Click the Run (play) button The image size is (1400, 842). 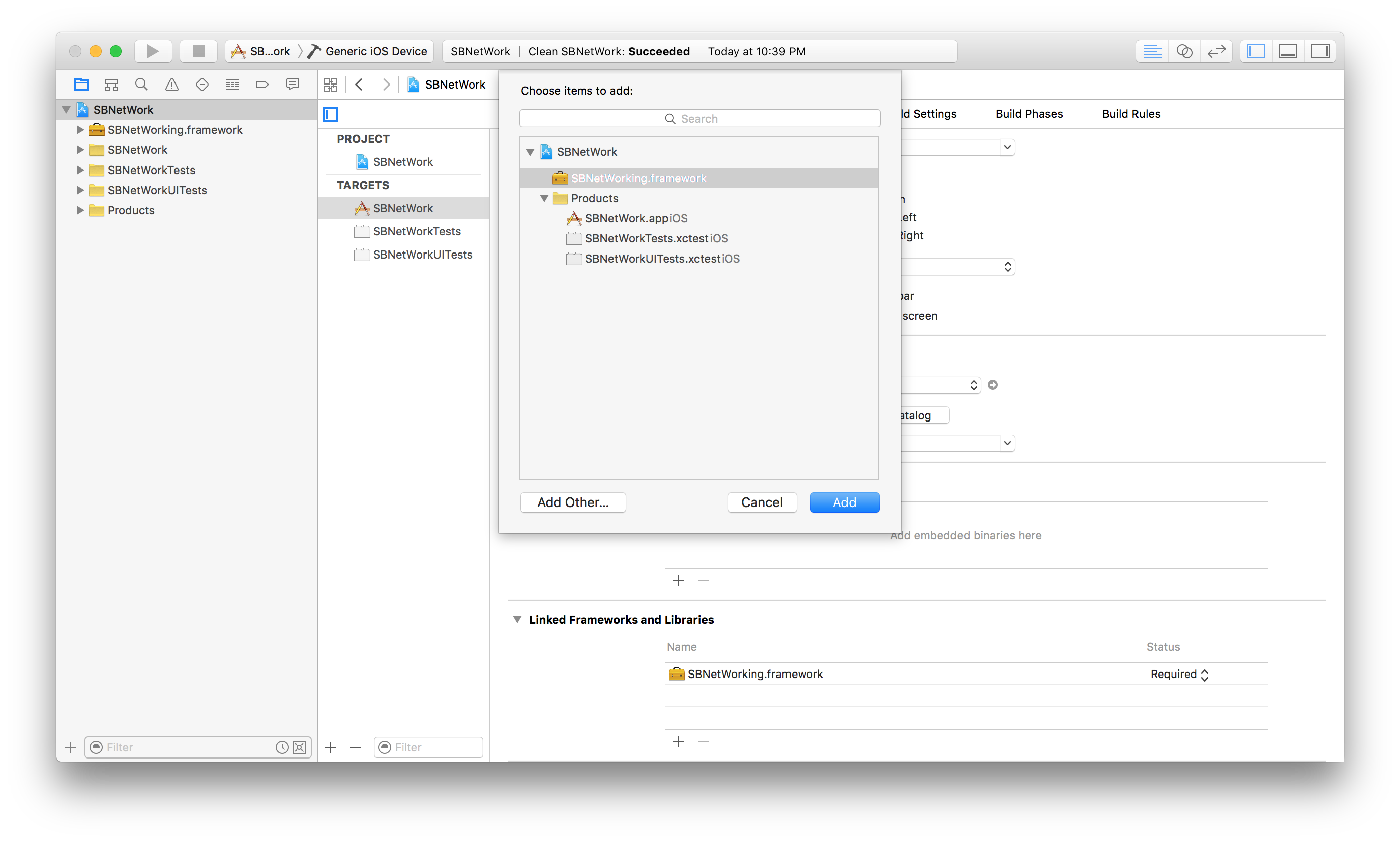coord(152,51)
